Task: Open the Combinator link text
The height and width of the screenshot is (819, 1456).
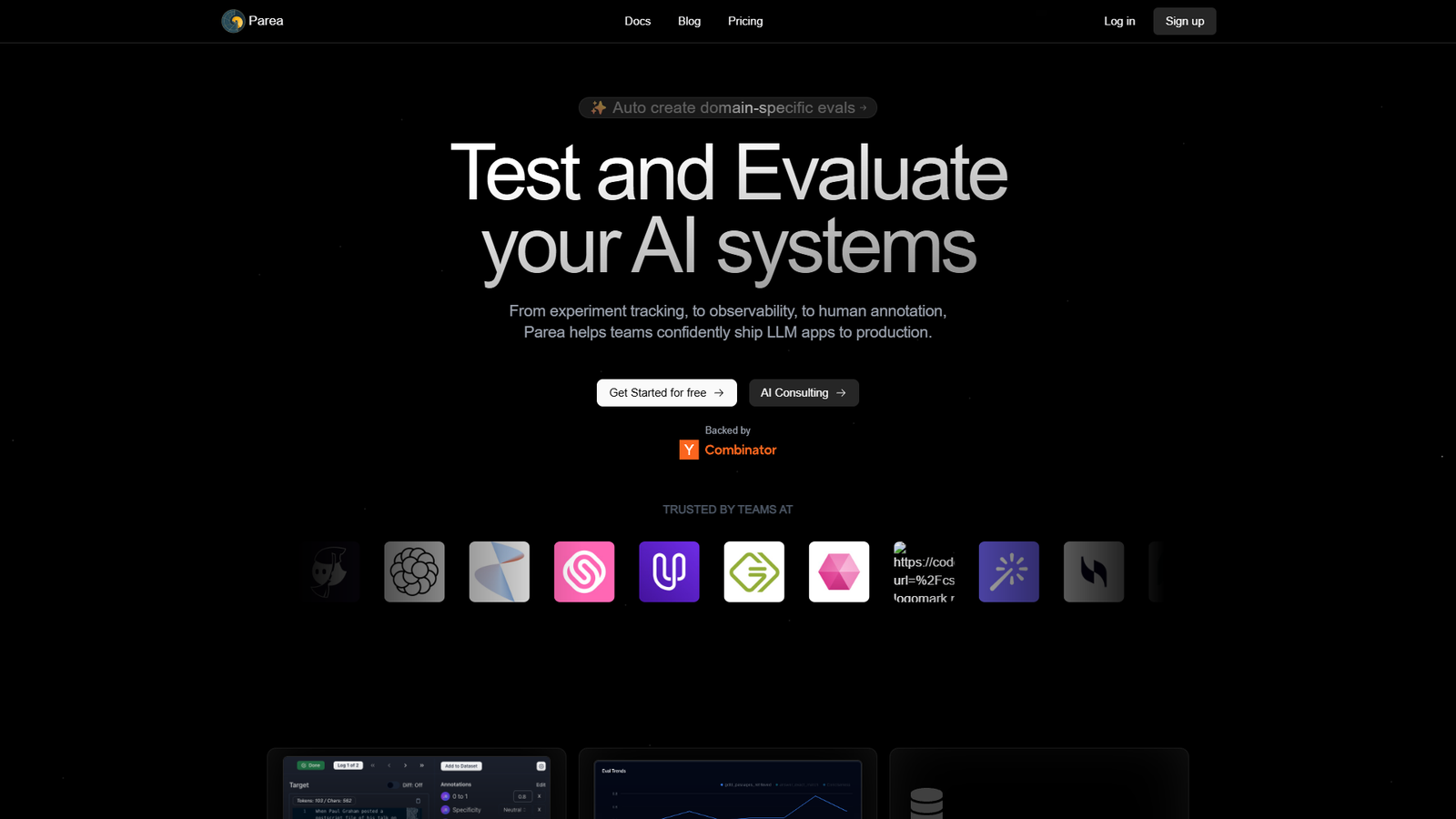Action: coord(741,450)
